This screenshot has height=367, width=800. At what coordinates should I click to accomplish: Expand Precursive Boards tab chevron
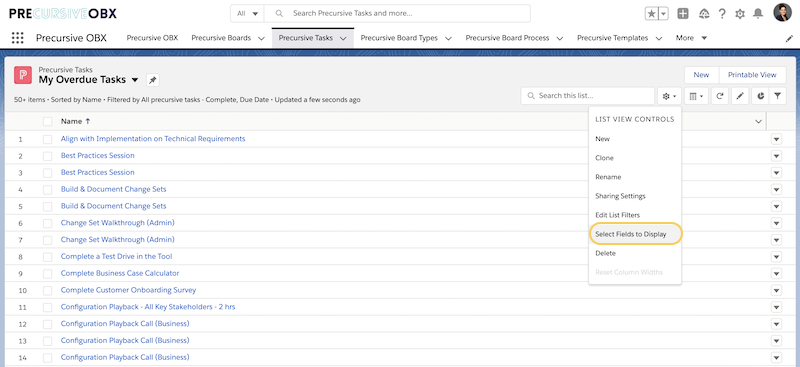pyautogui.click(x=261, y=38)
